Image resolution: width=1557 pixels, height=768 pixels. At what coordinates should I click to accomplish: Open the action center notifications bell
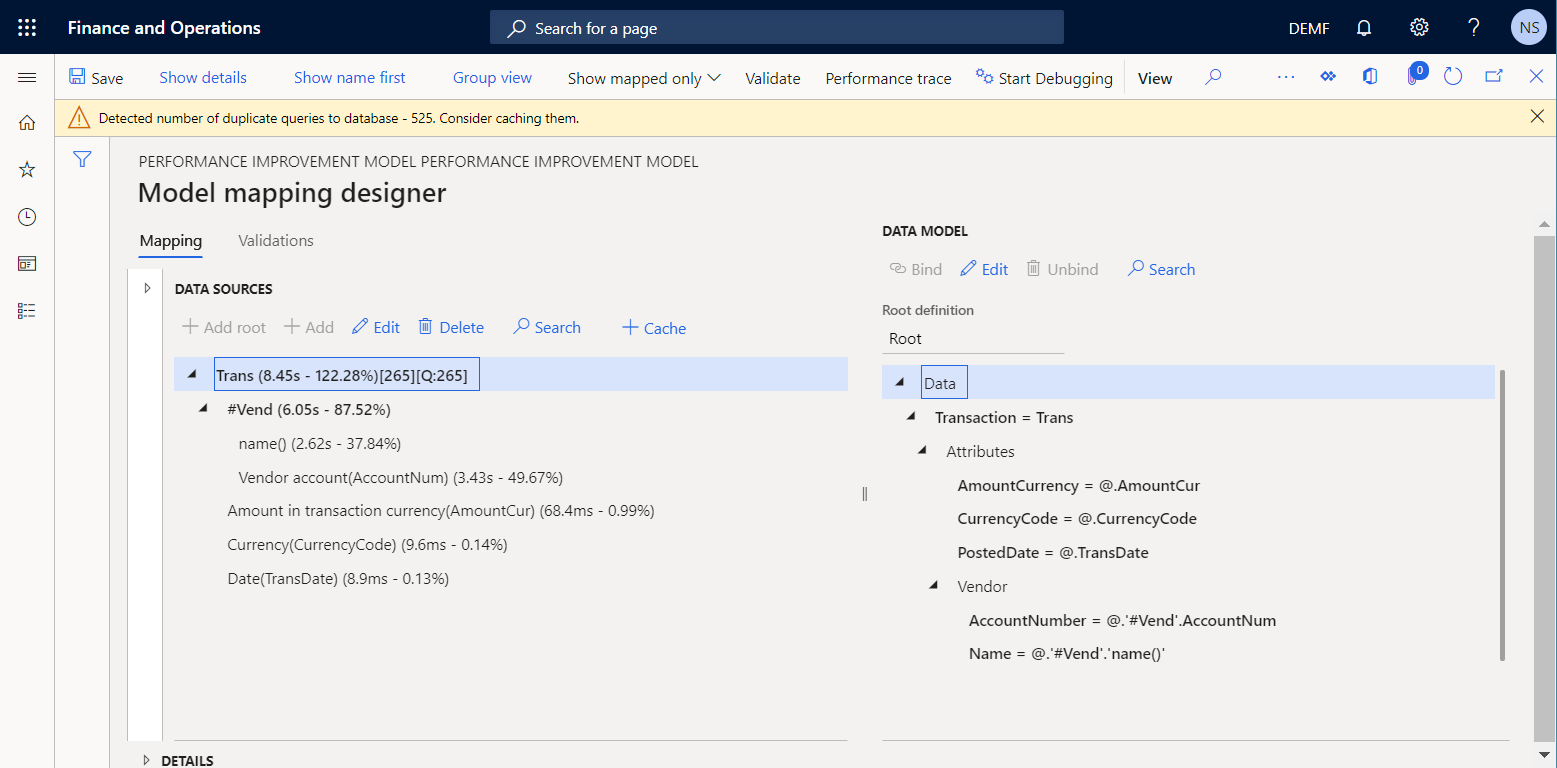click(1363, 27)
